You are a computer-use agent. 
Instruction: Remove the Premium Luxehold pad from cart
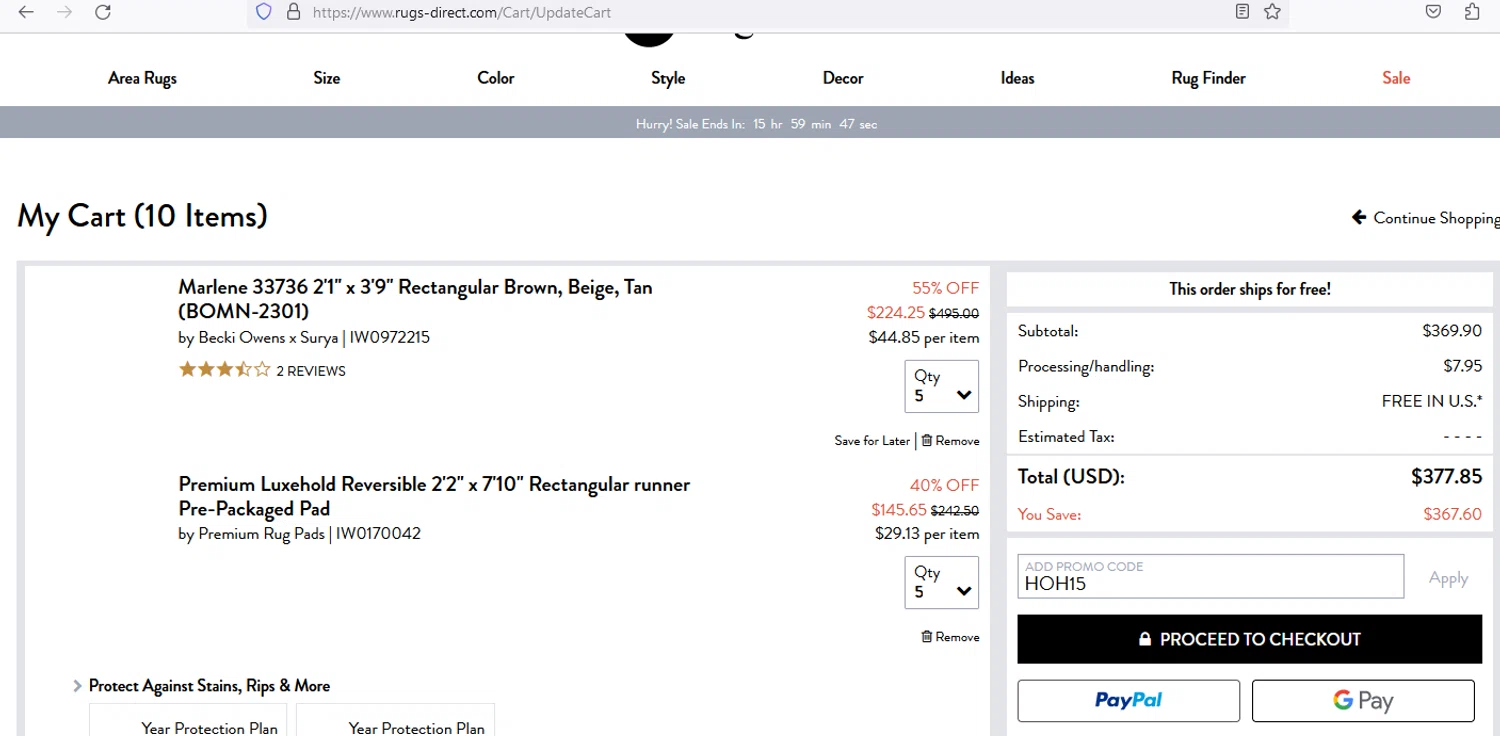coord(950,637)
